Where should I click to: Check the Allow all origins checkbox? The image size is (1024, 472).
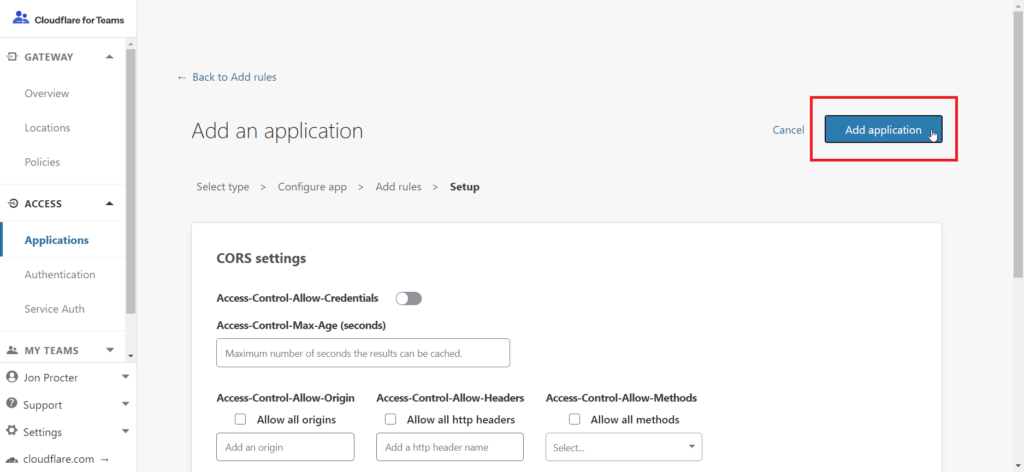tap(240, 419)
